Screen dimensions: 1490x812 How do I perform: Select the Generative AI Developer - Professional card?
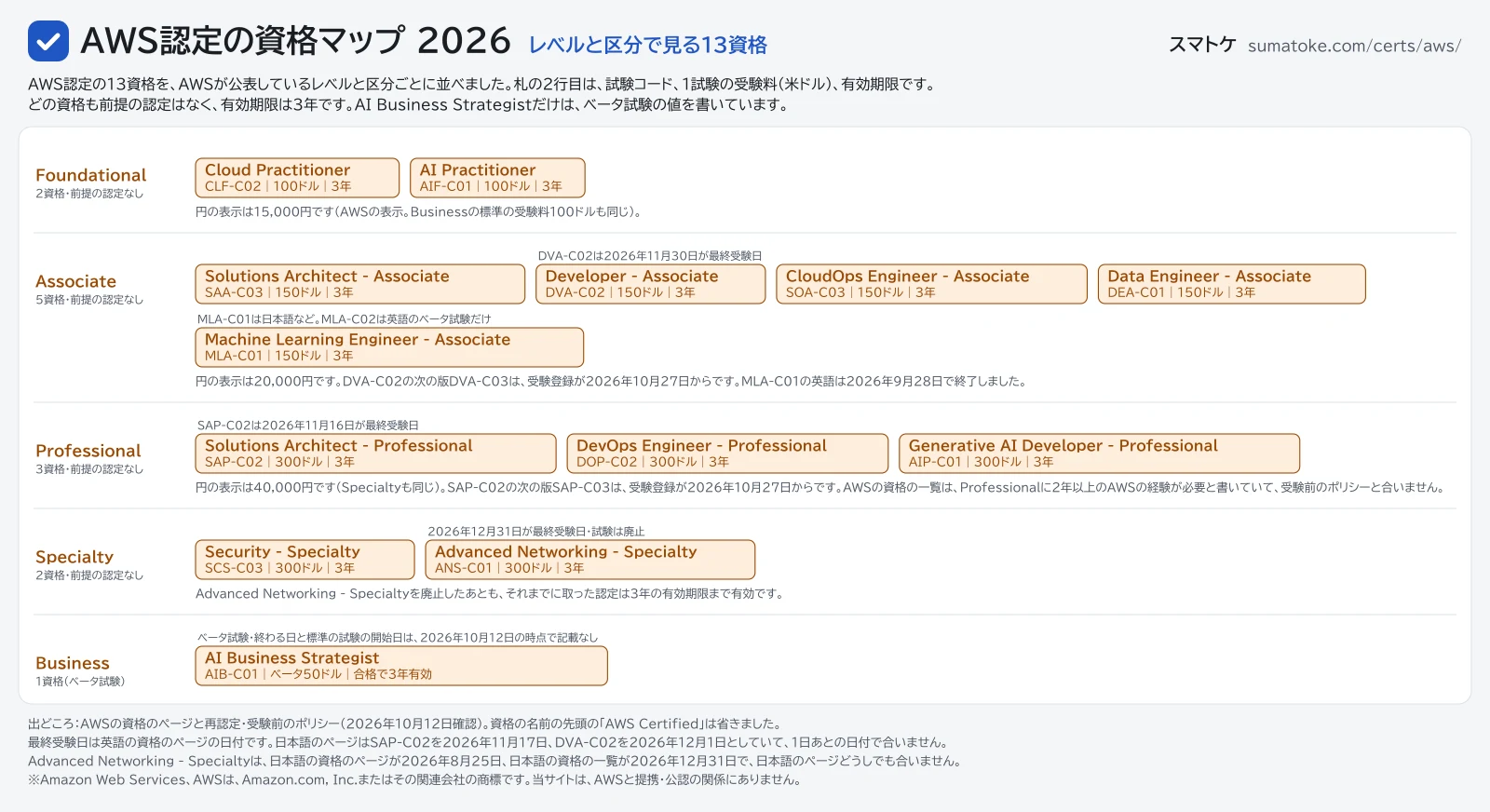coord(1099,453)
